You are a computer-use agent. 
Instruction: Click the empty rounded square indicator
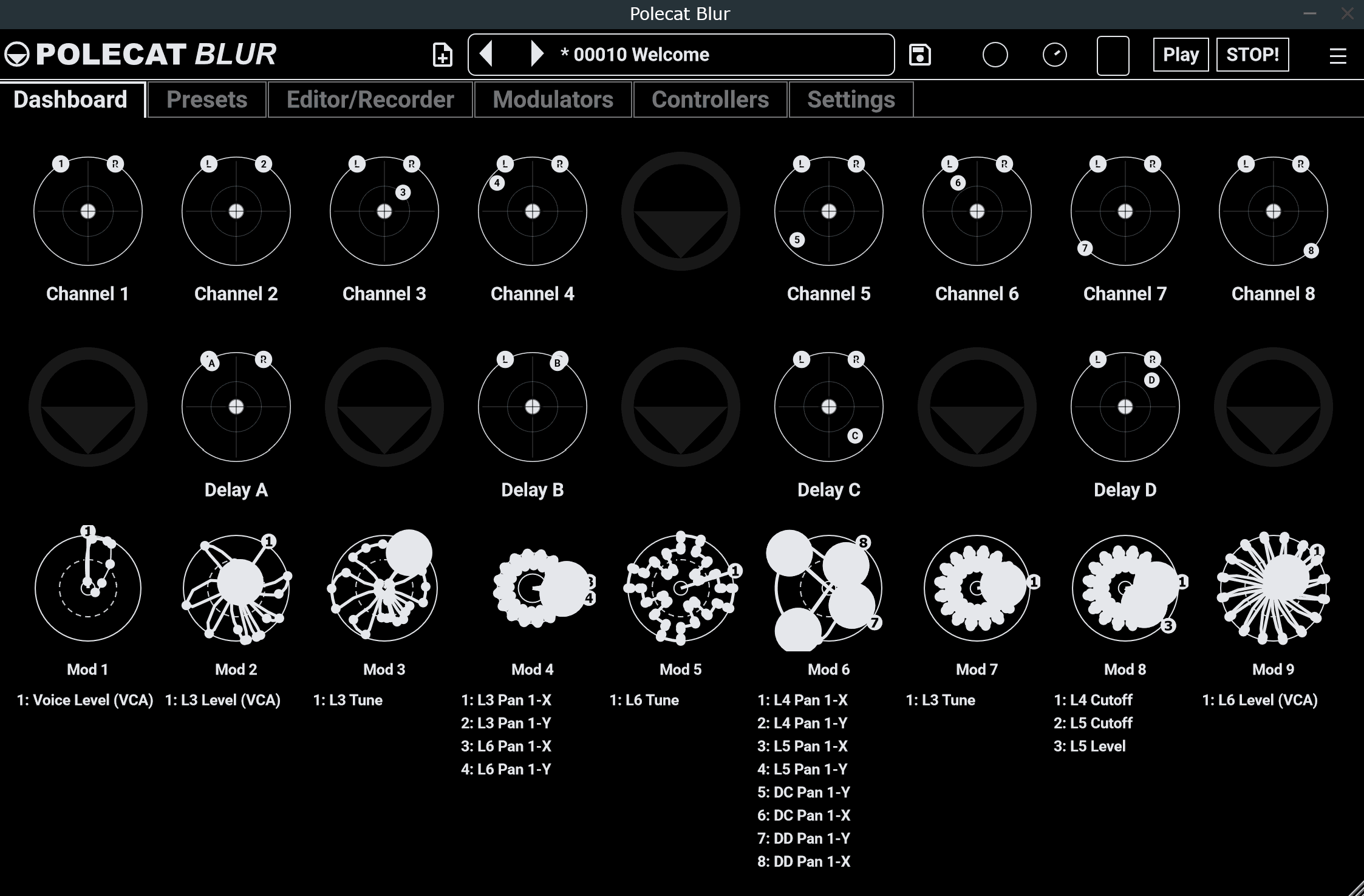pos(1113,55)
